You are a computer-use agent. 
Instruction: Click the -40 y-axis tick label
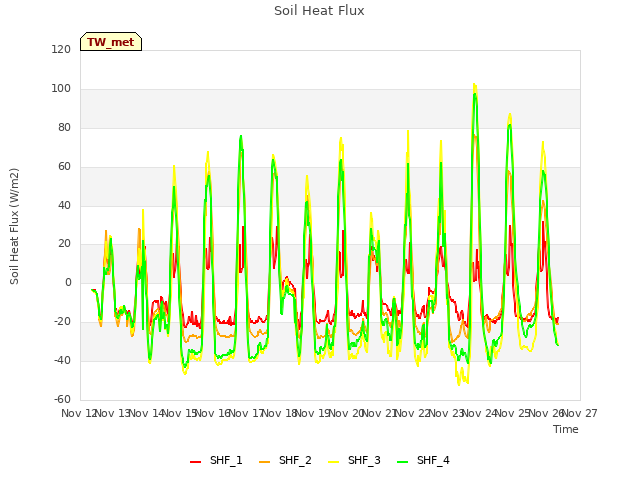point(62,360)
